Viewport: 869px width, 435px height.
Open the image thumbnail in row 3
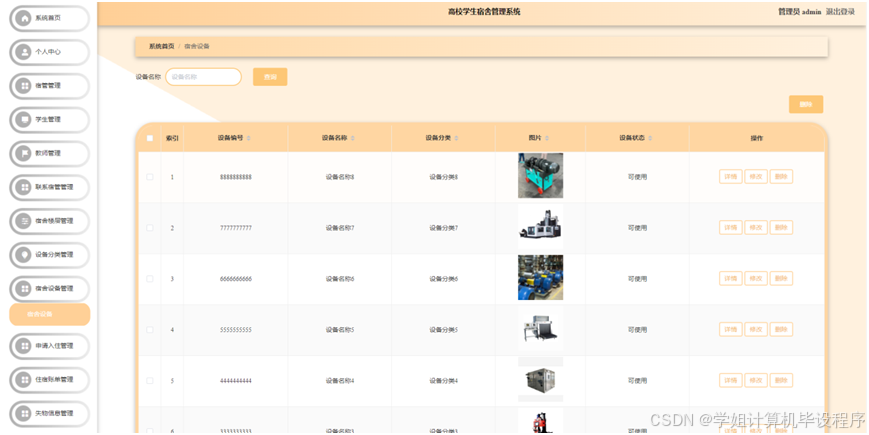(x=540, y=278)
